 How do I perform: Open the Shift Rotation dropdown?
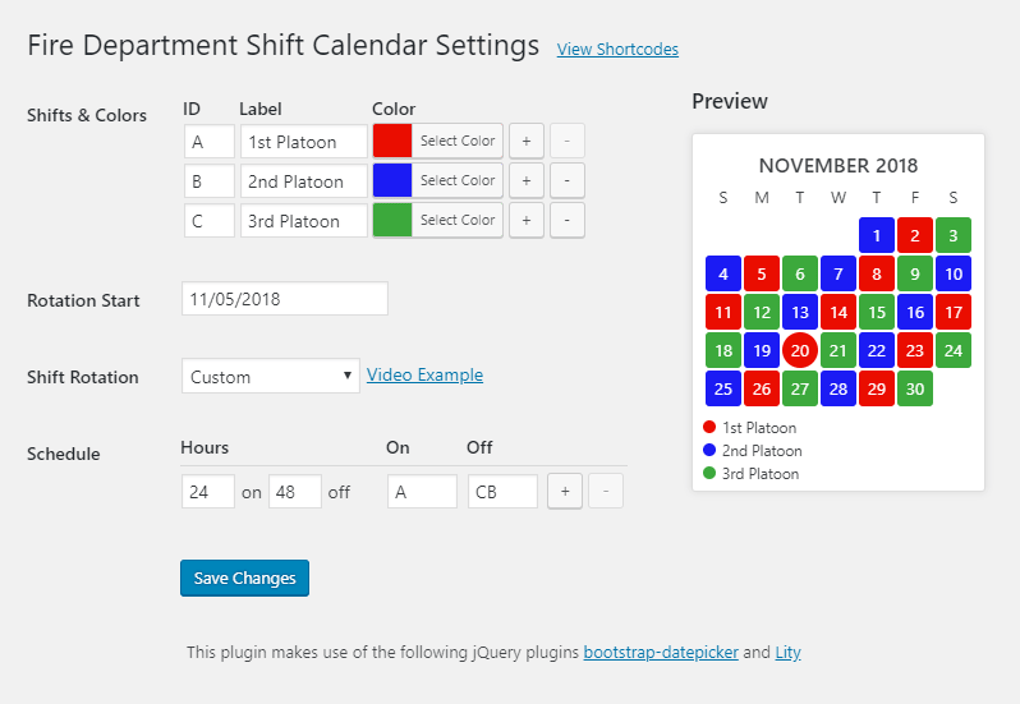click(x=270, y=375)
